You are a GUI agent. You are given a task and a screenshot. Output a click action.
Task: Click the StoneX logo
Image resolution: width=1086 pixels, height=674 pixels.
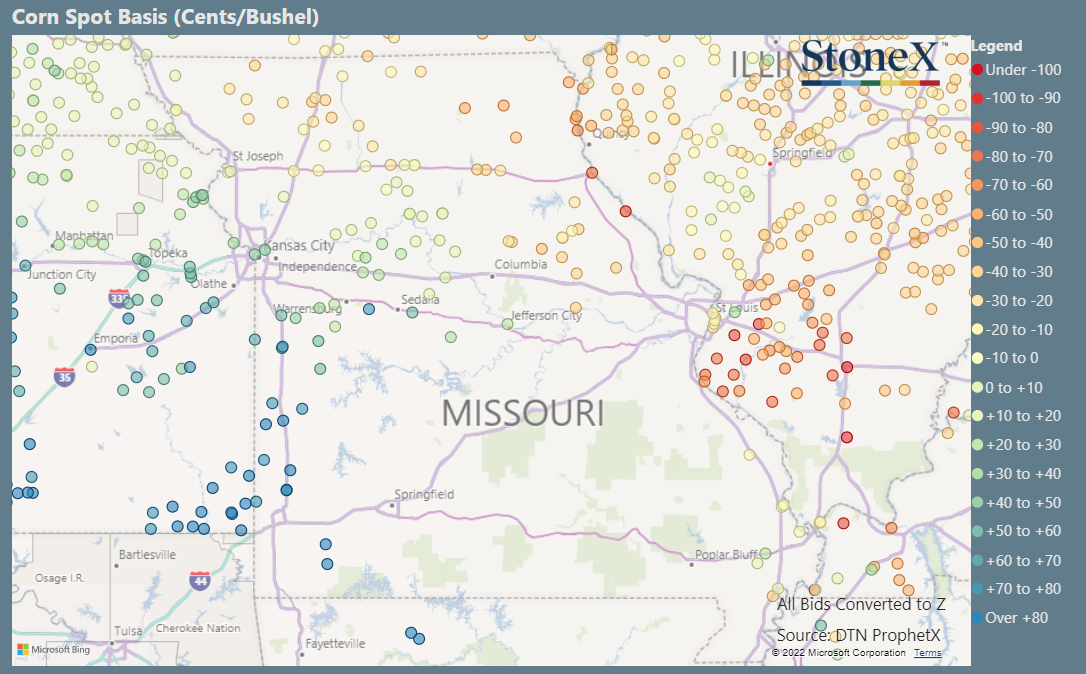point(873,61)
